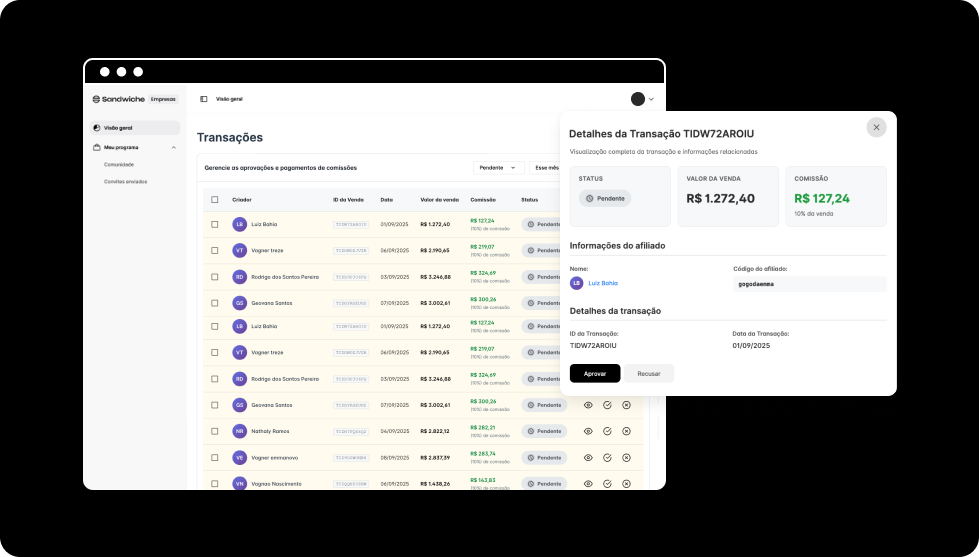Open Luiz Bahia affiliate link in dialog
The image size is (979, 557).
[602, 283]
